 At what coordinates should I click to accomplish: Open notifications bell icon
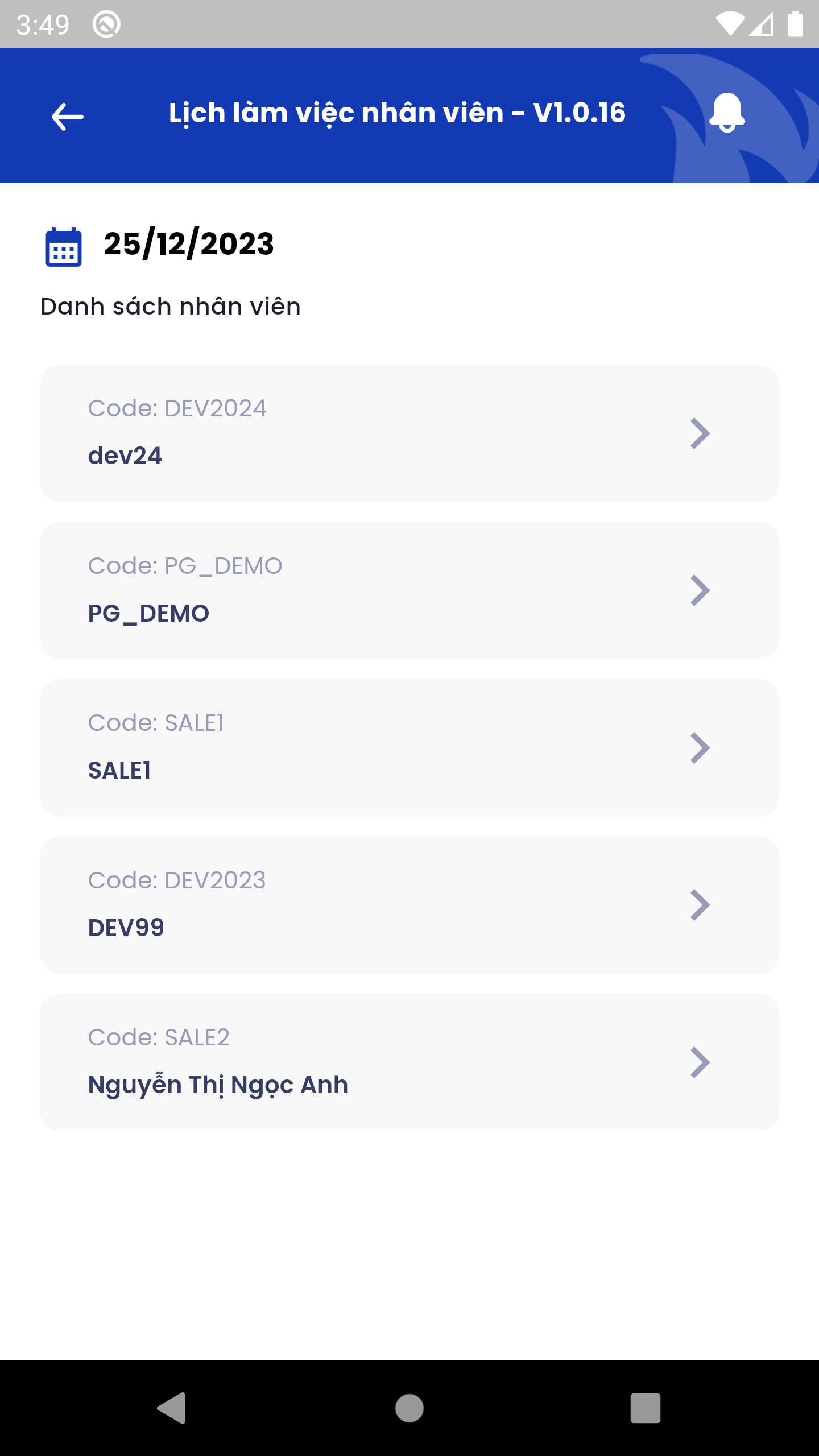pos(727,113)
